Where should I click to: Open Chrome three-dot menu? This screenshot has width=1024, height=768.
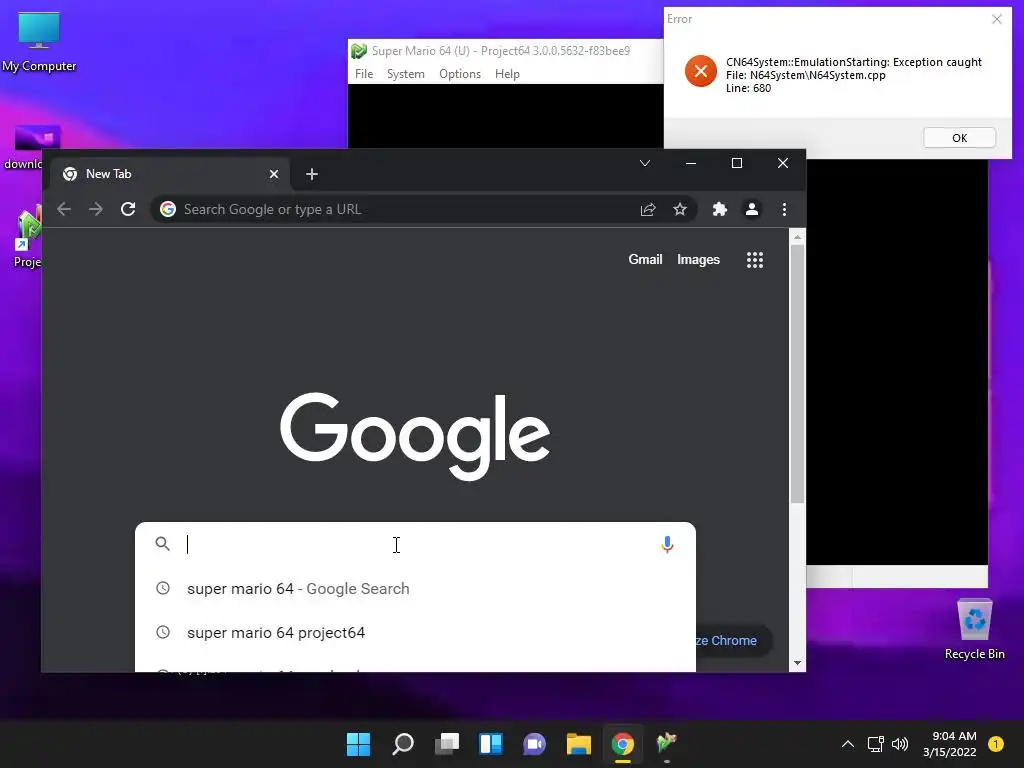tap(784, 209)
